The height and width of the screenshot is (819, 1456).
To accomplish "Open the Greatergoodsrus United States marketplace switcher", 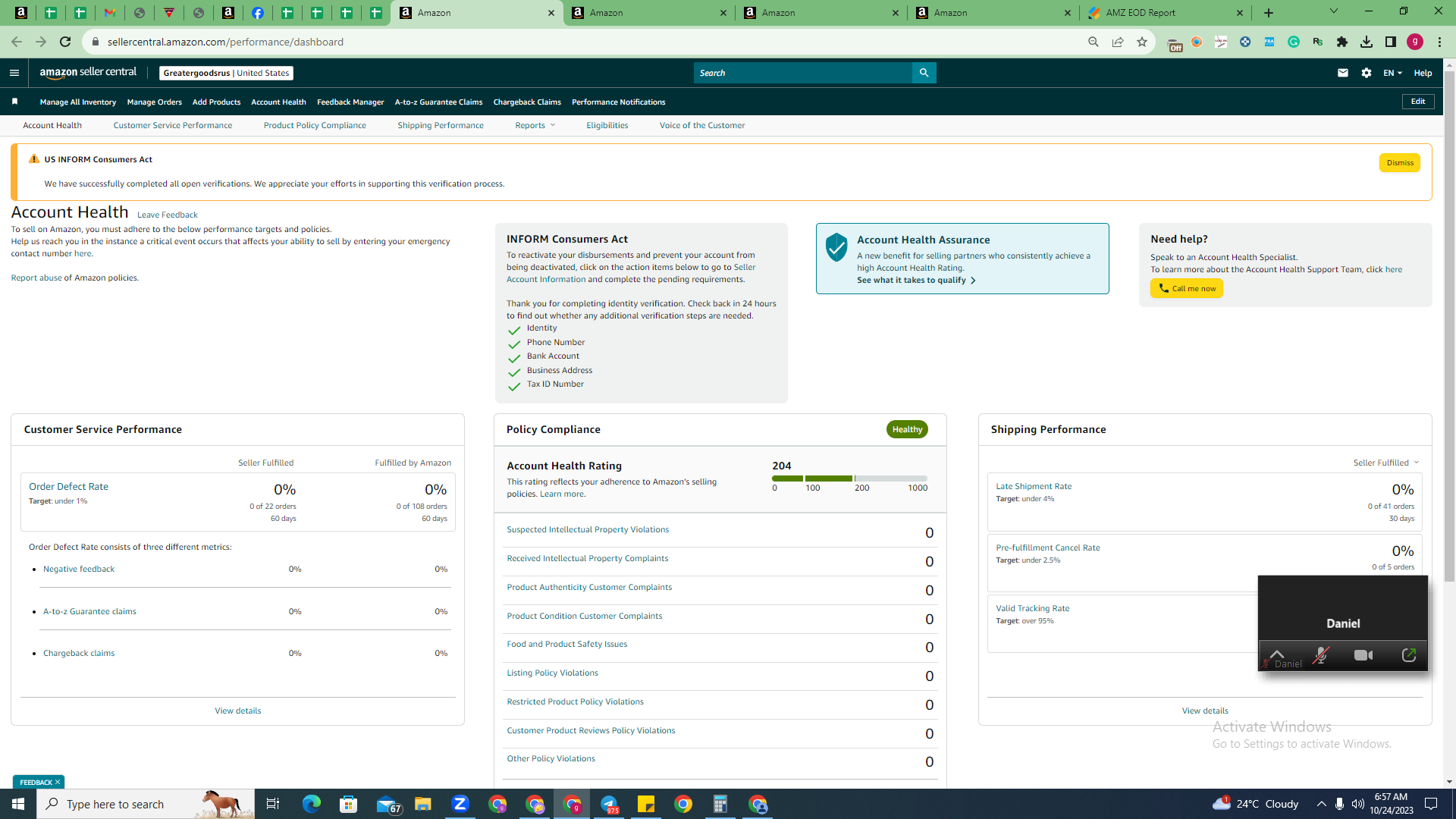I will pos(226,73).
